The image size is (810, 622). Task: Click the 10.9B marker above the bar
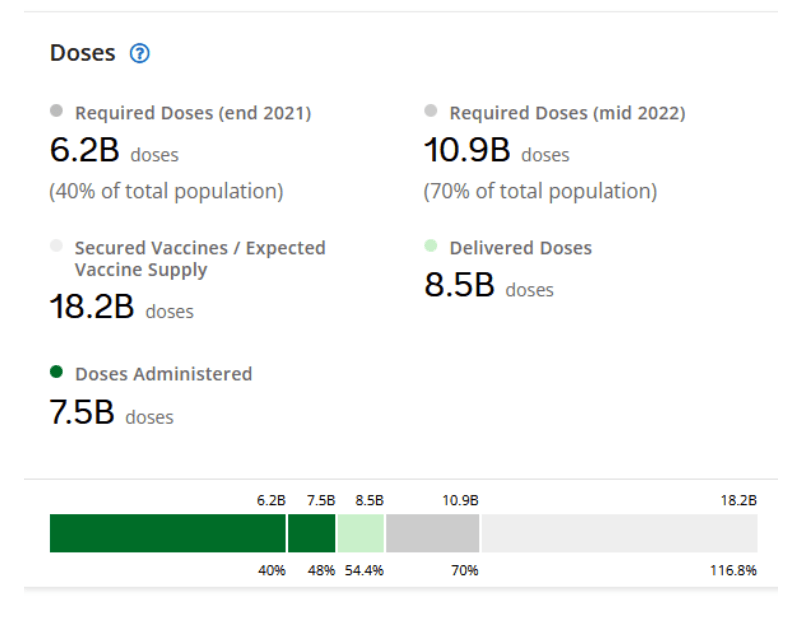[x=461, y=500]
